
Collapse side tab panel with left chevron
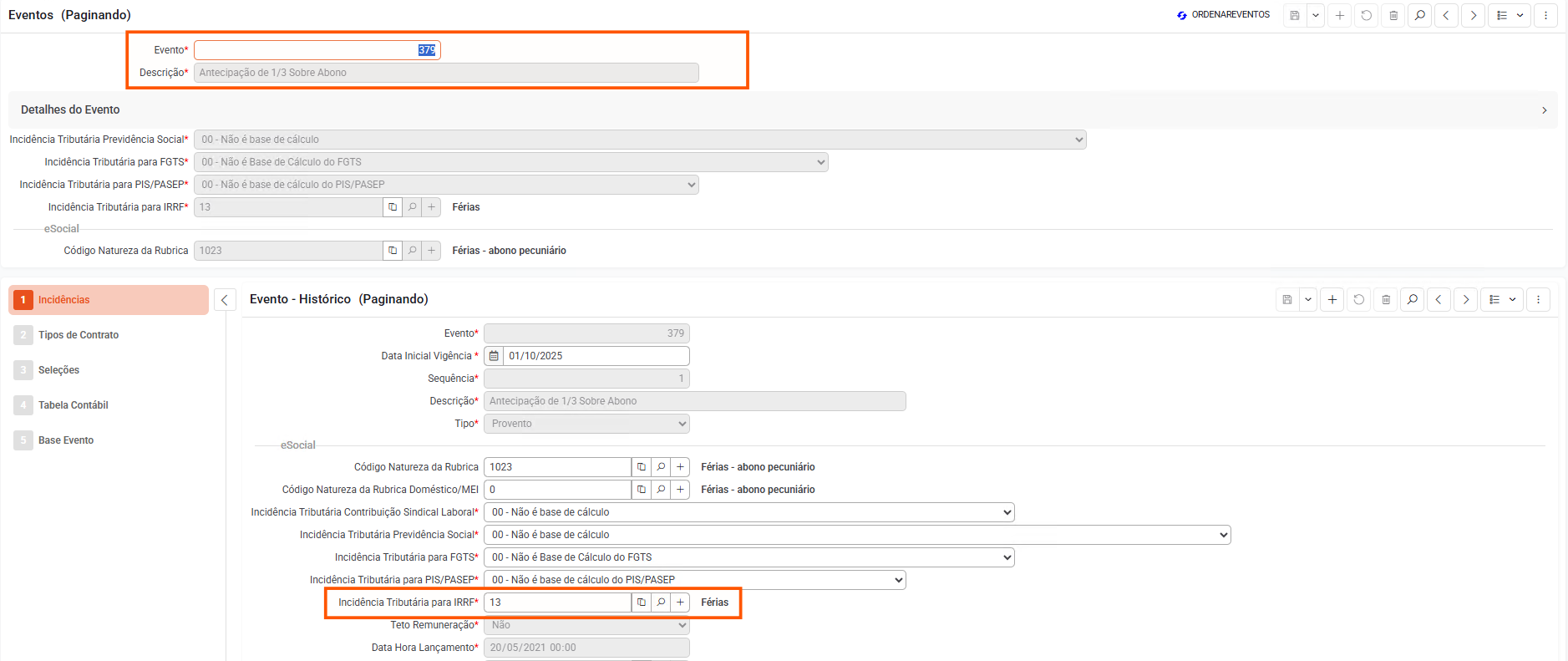click(x=225, y=300)
